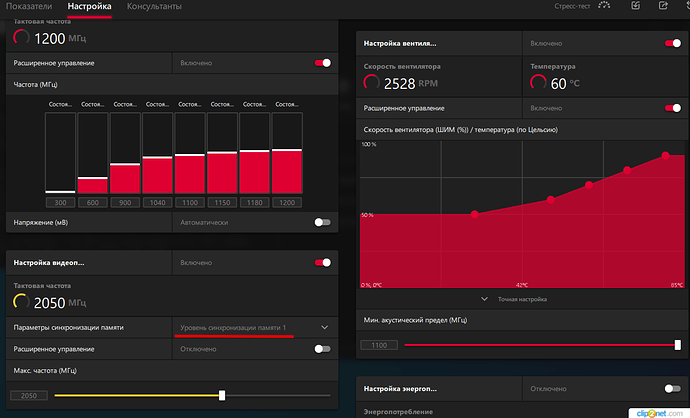Click the Мин. акустический предел (МГц) label

[x=415, y=320]
